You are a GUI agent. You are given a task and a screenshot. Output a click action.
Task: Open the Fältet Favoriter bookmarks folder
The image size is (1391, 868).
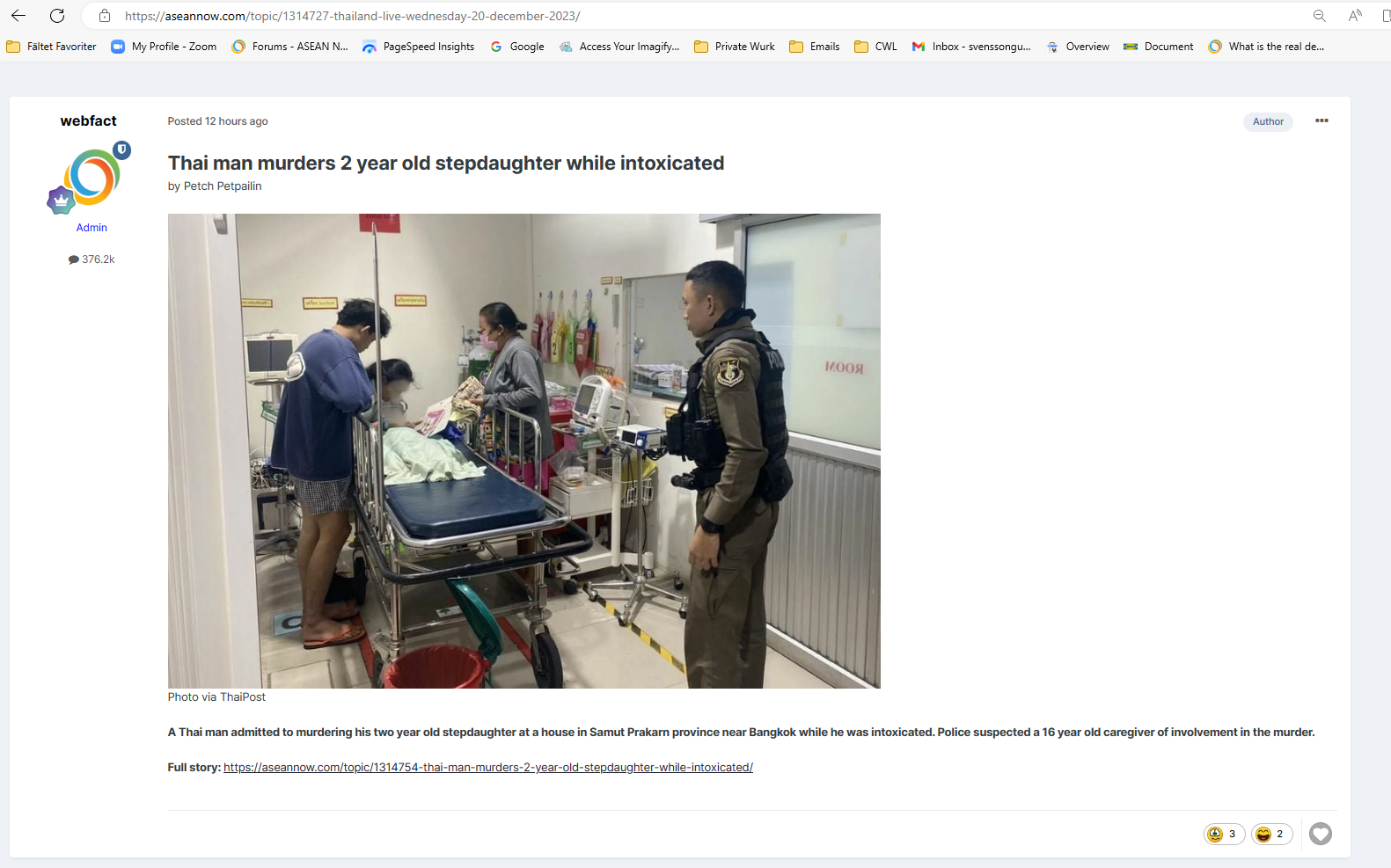tap(51, 47)
